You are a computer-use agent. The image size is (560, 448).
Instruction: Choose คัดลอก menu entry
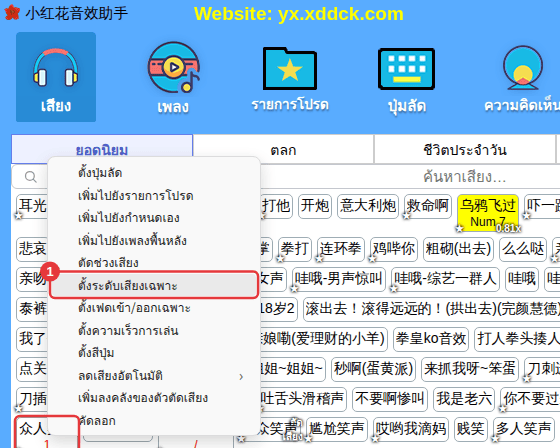pyautogui.click(x=154, y=420)
